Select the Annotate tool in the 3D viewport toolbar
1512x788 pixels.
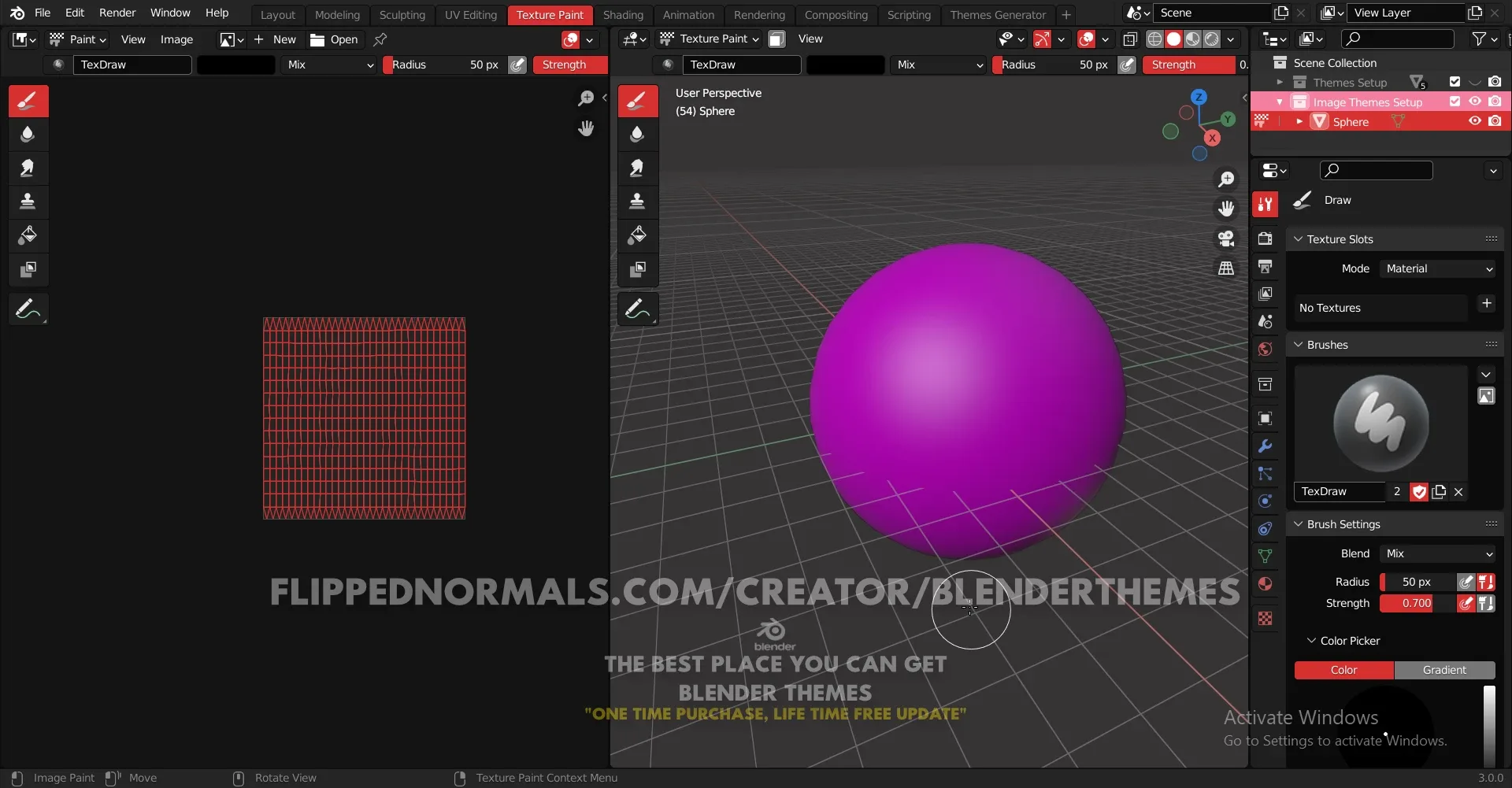[x=638, y=309]
